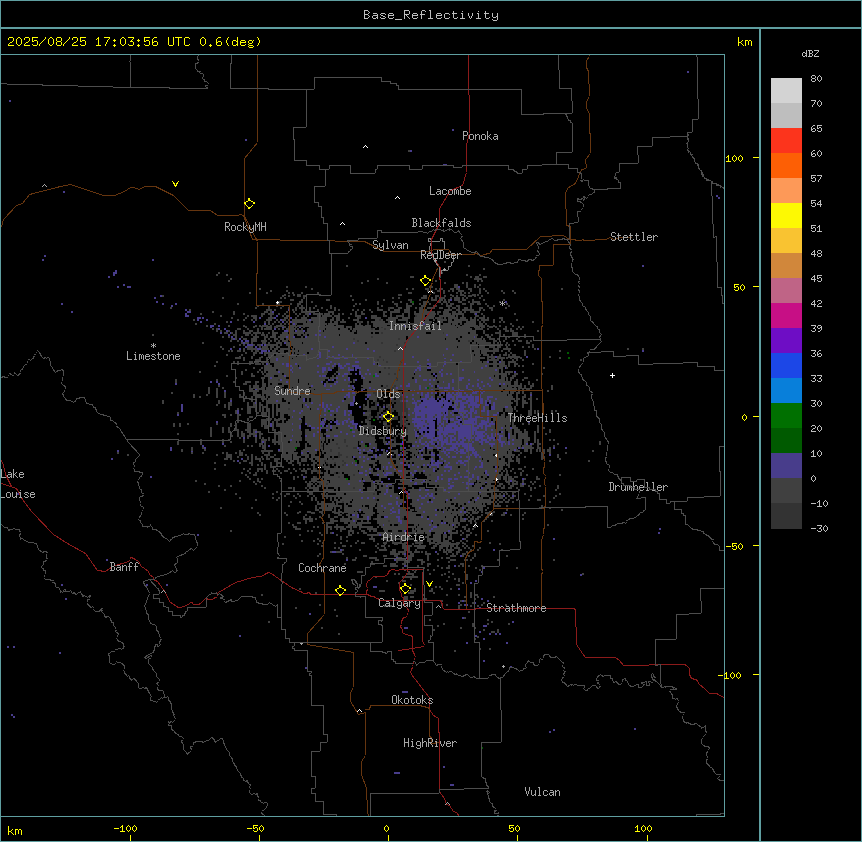Click the -30 value on the dBZ legend
862x842 pixels.
pos(819,528)
